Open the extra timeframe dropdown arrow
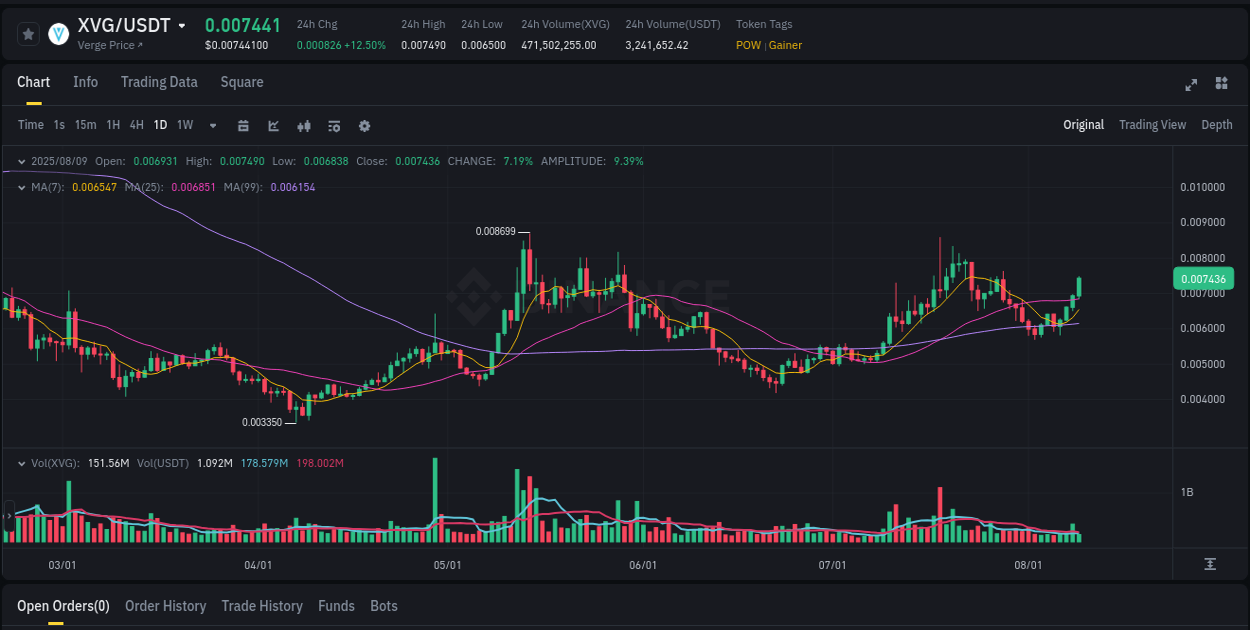1250x630 pixels. [x=211, y=125]
